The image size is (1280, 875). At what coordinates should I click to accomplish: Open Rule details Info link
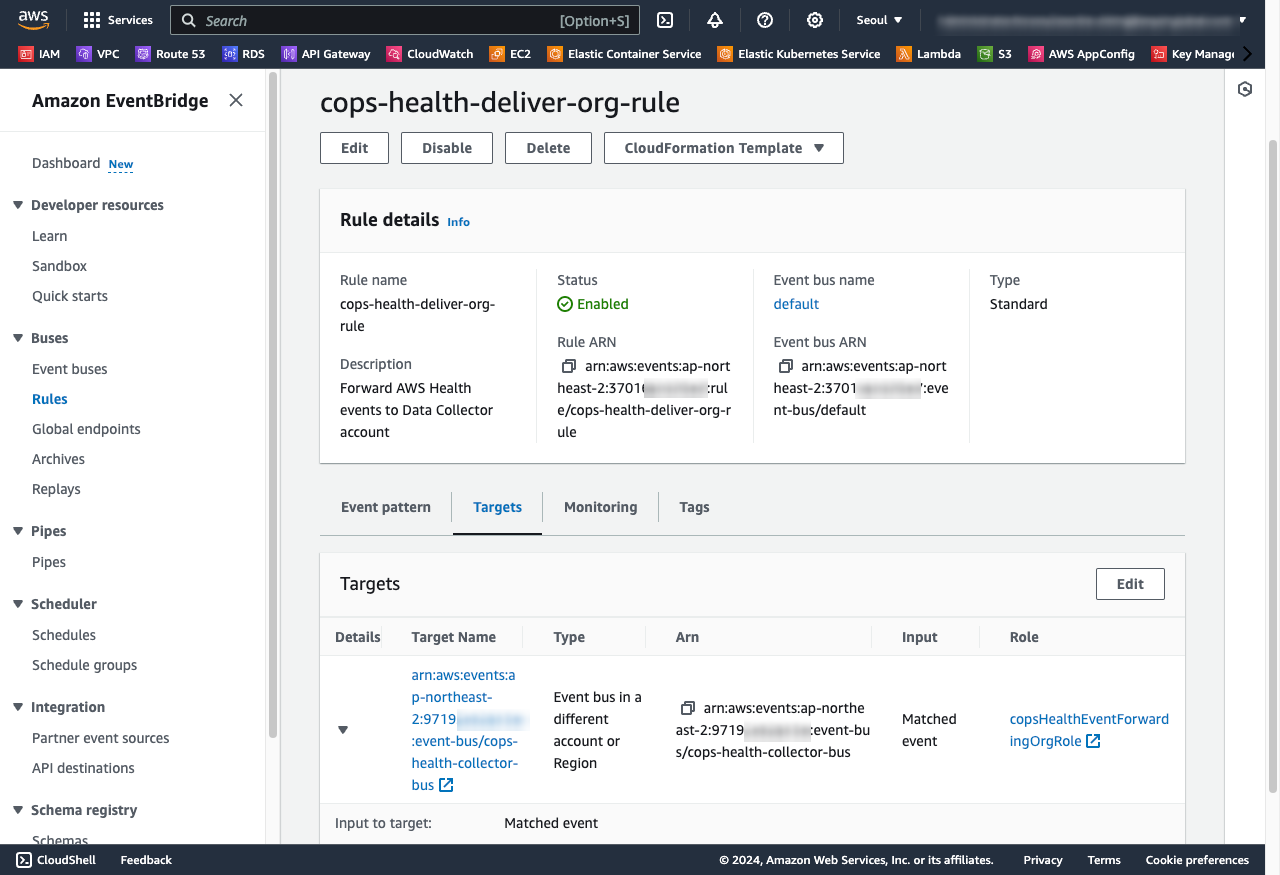pyautogui.click(x=458, y=222)
